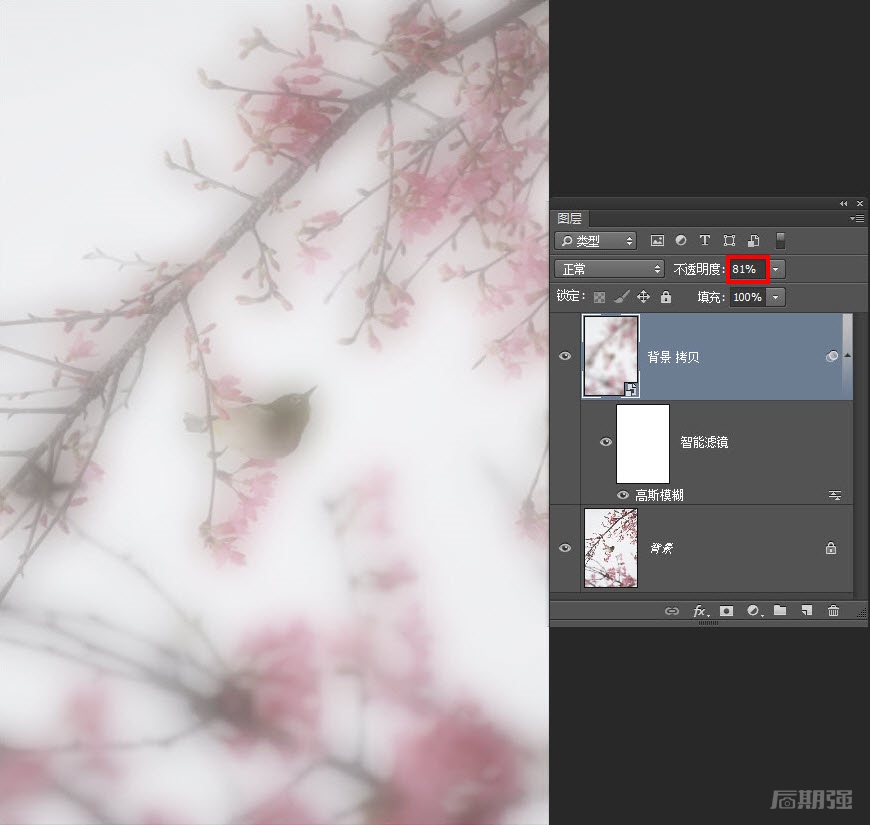The image size is (870, 825).
Task: Lock transparent pixels icon
Action: [x=599, y=297]
